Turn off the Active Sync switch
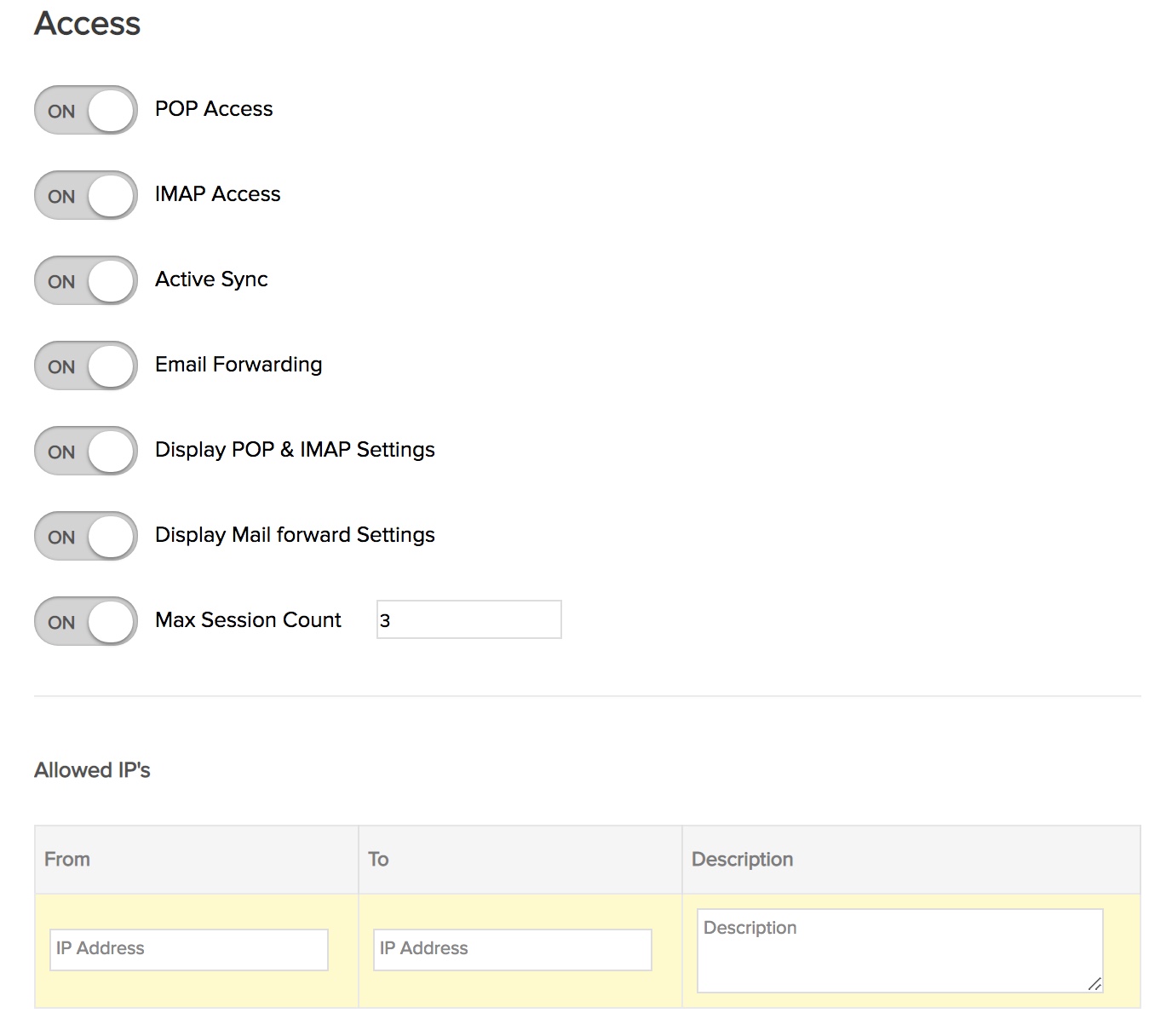This screenshot has height=1036, width=1172. pyautogui.click(x=86, y=280)
